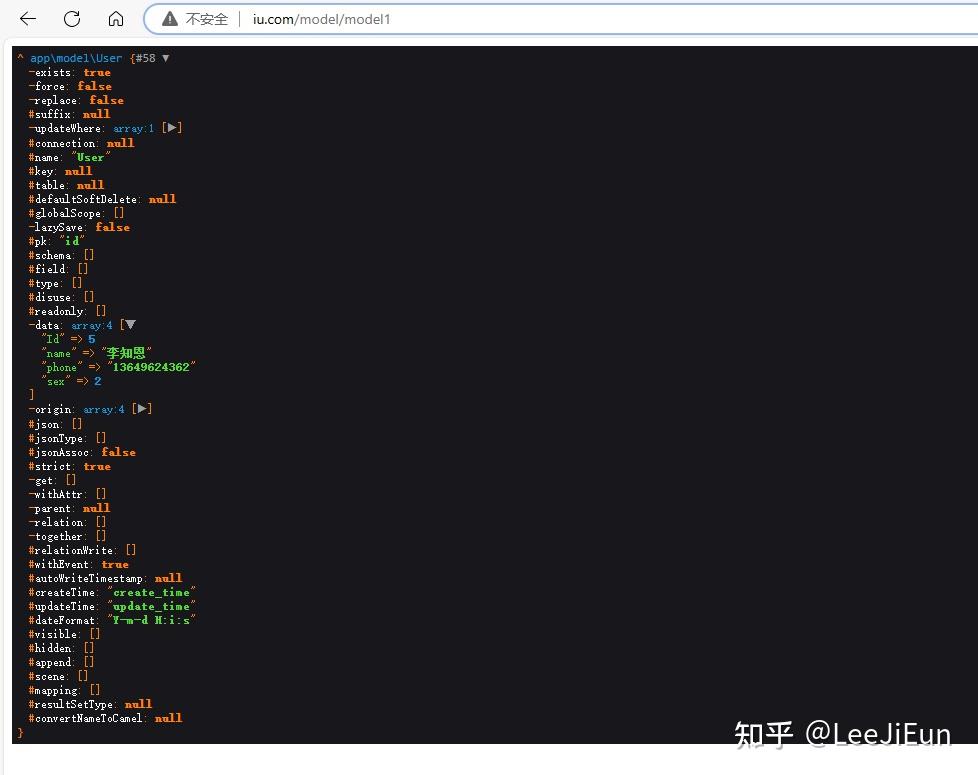Click the createTime value "create_time"
Viewport: 978px width, 775px height.
[x=152, y=592]
